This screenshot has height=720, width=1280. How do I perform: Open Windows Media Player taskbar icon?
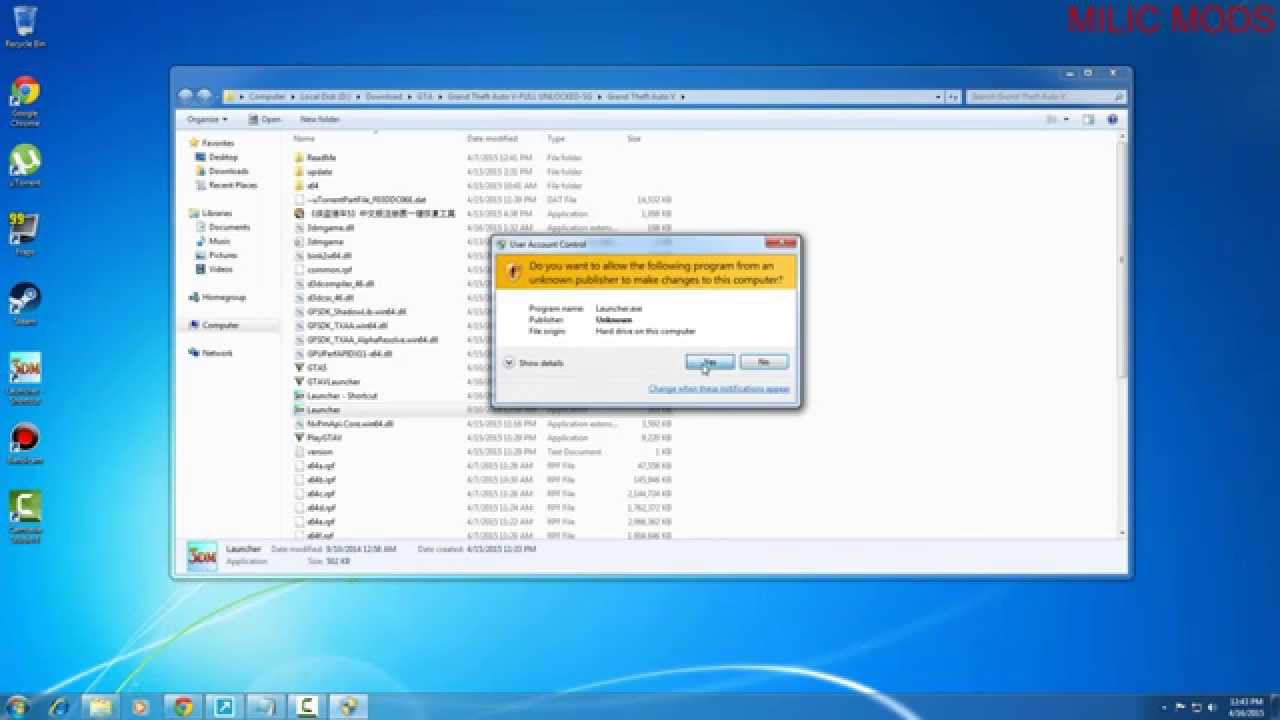(x=141, y=707)
